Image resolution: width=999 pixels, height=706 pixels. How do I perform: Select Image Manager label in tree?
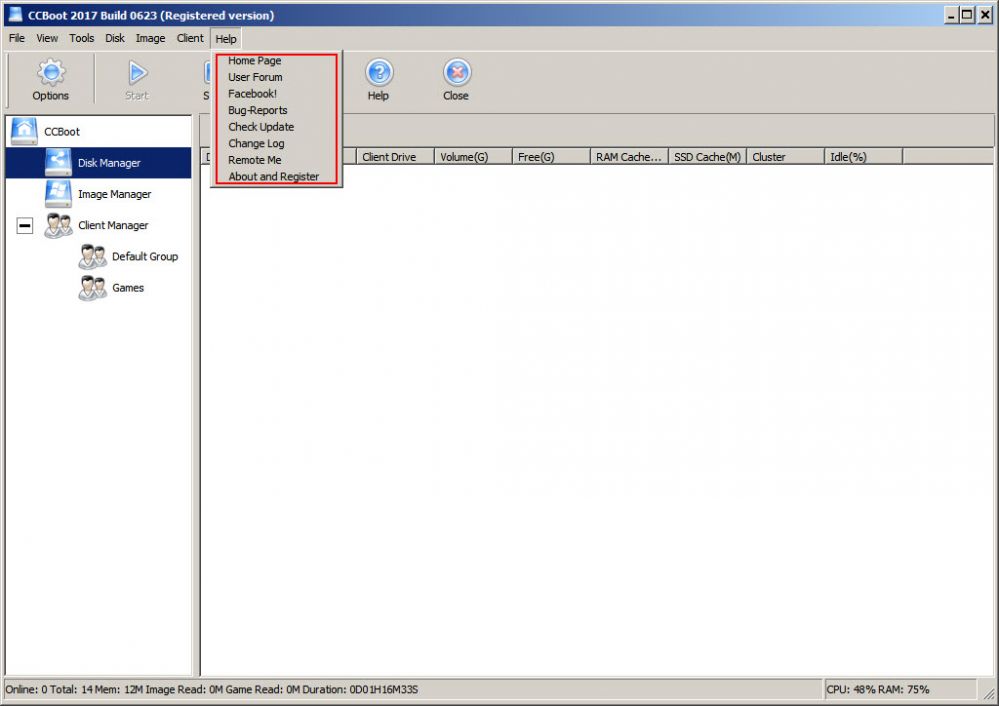point(115,194)
